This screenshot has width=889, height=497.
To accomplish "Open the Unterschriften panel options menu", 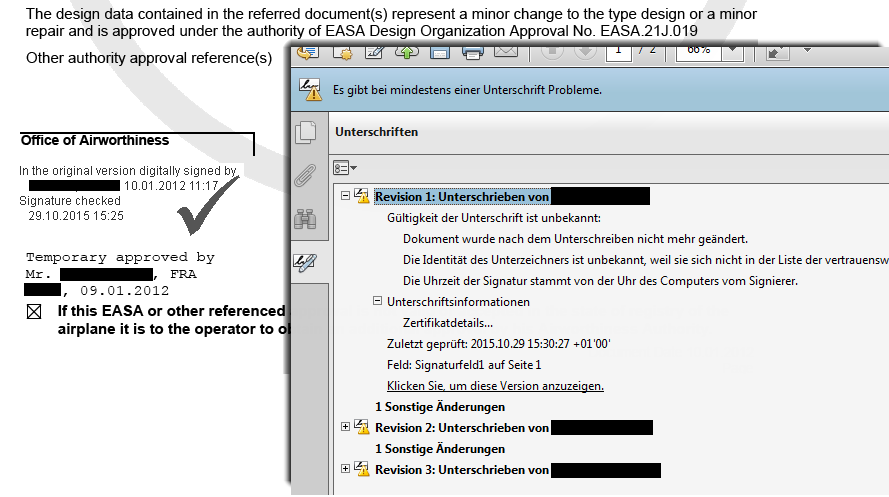I will point(345,168).
